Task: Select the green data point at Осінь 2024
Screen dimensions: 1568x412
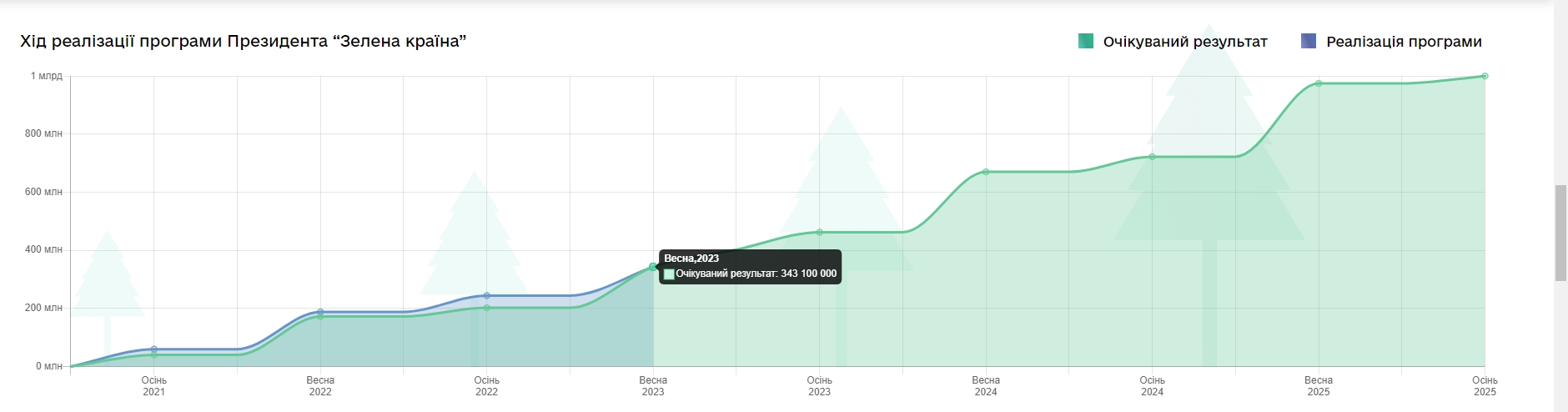Action: point(1153,157)
